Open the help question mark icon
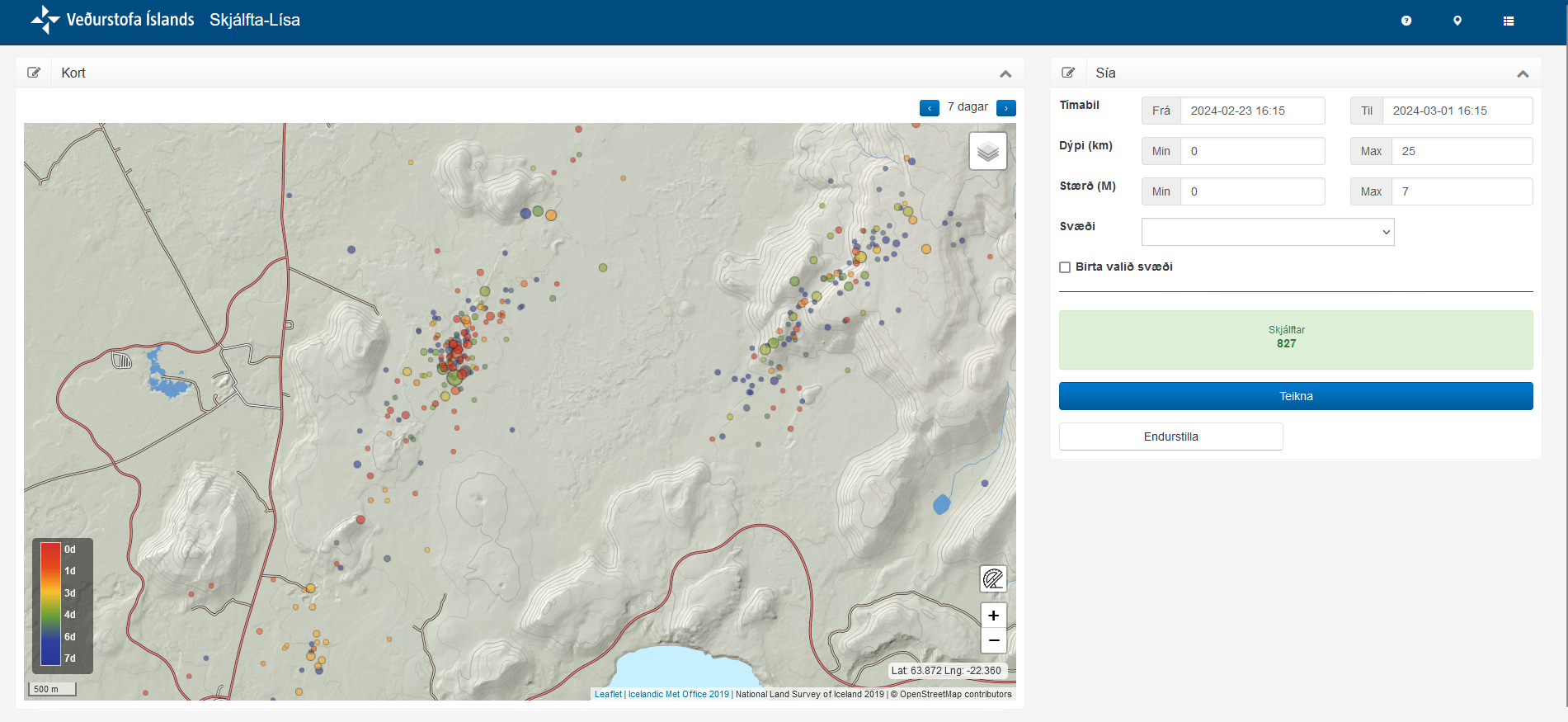This screenshot has height=722, width=1568. pyautogui.click(x=1406, y=21)
